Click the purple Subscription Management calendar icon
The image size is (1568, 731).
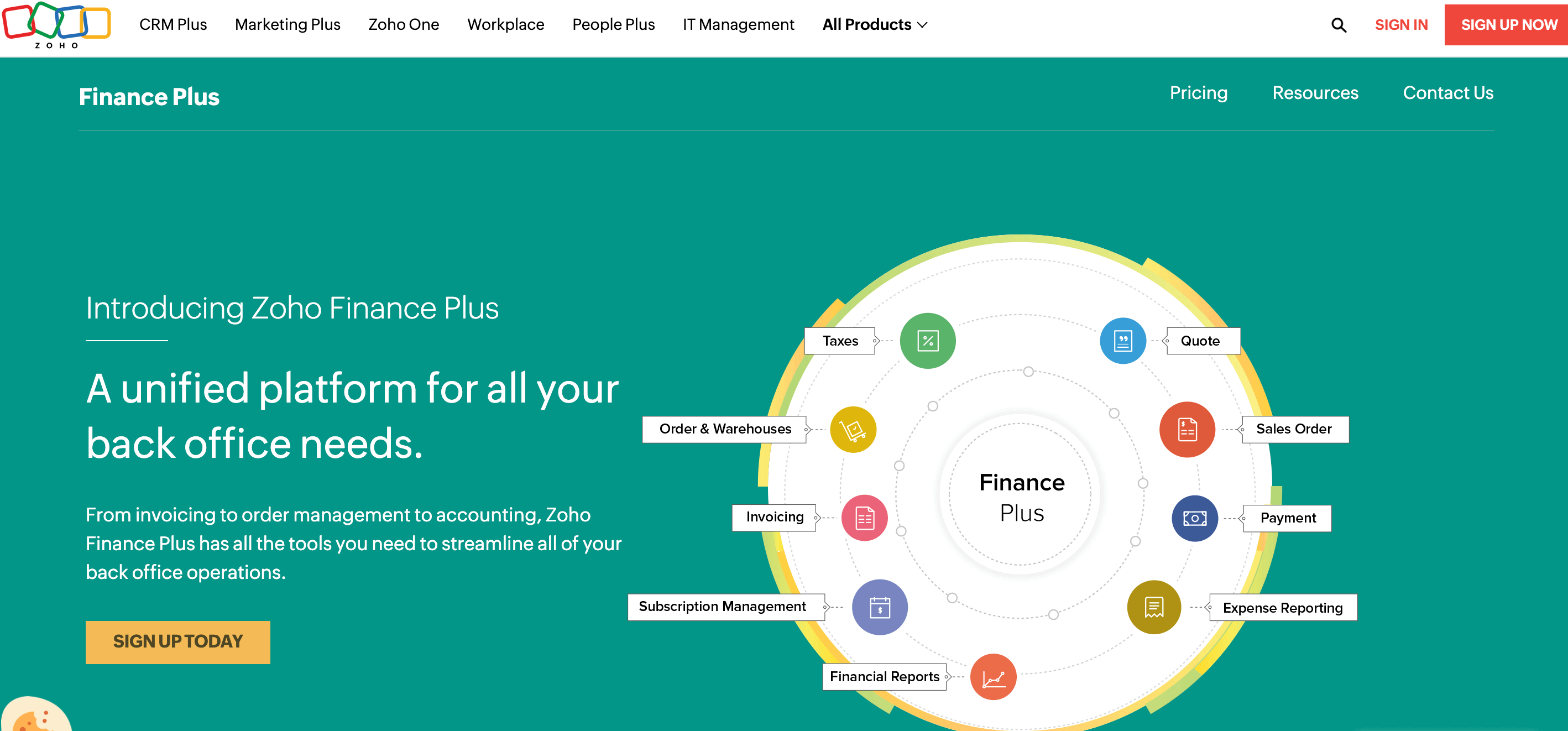pyautogui.click(x=880, y=607)
